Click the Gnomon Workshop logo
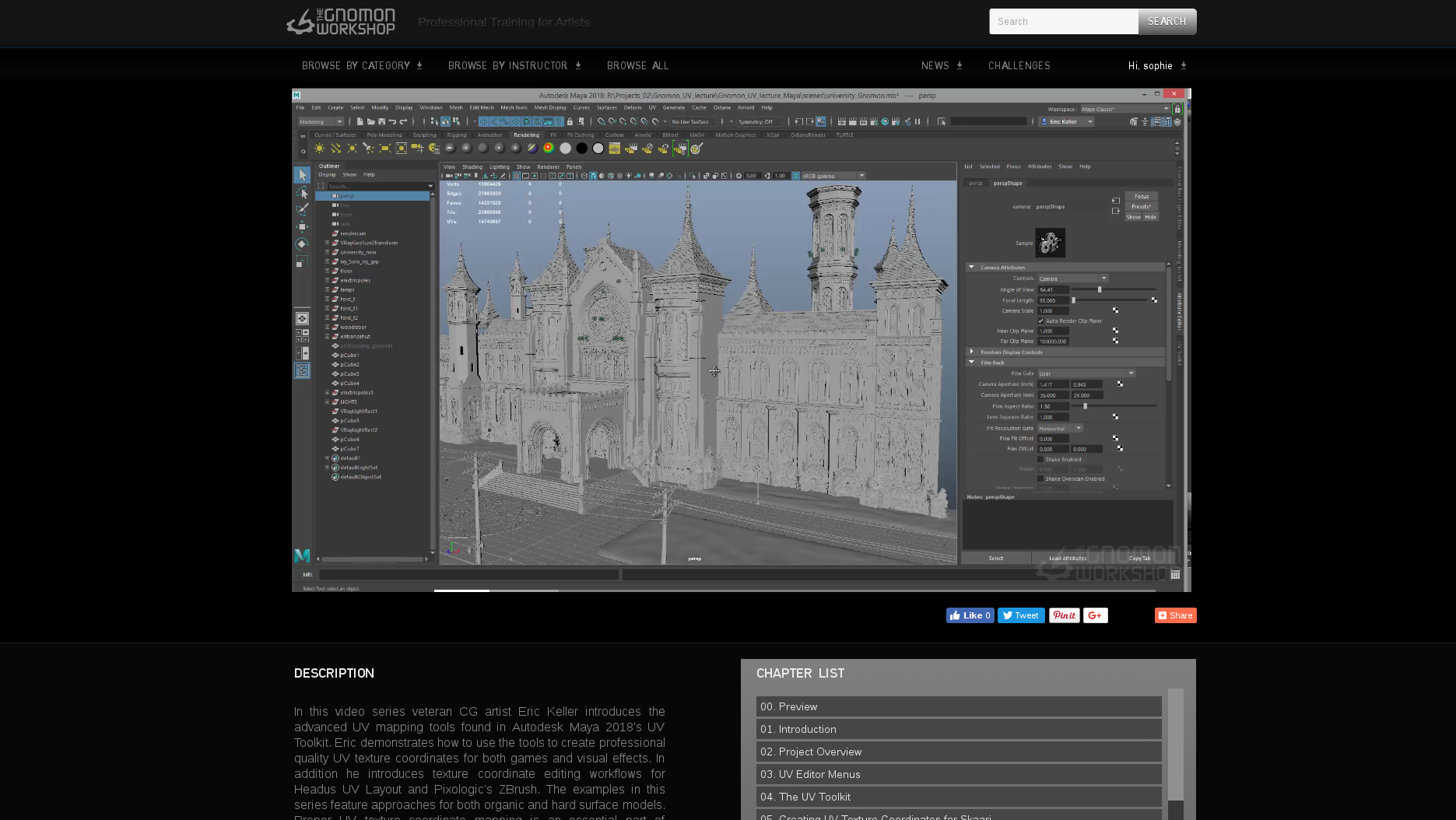The width and height of the screenshot is (1456, 820). click(341, 22)
